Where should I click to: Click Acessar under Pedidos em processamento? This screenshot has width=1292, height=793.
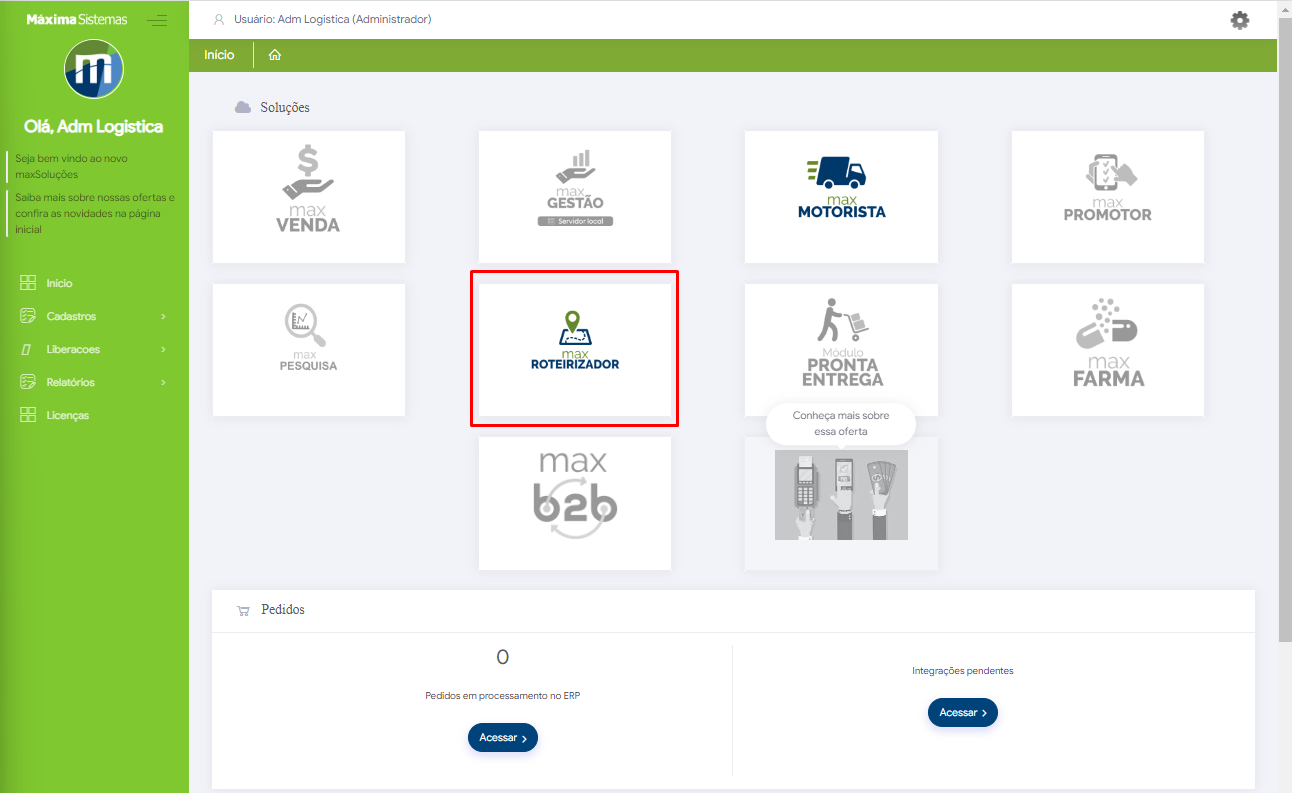pyautogui.click(x=503, y=737)
